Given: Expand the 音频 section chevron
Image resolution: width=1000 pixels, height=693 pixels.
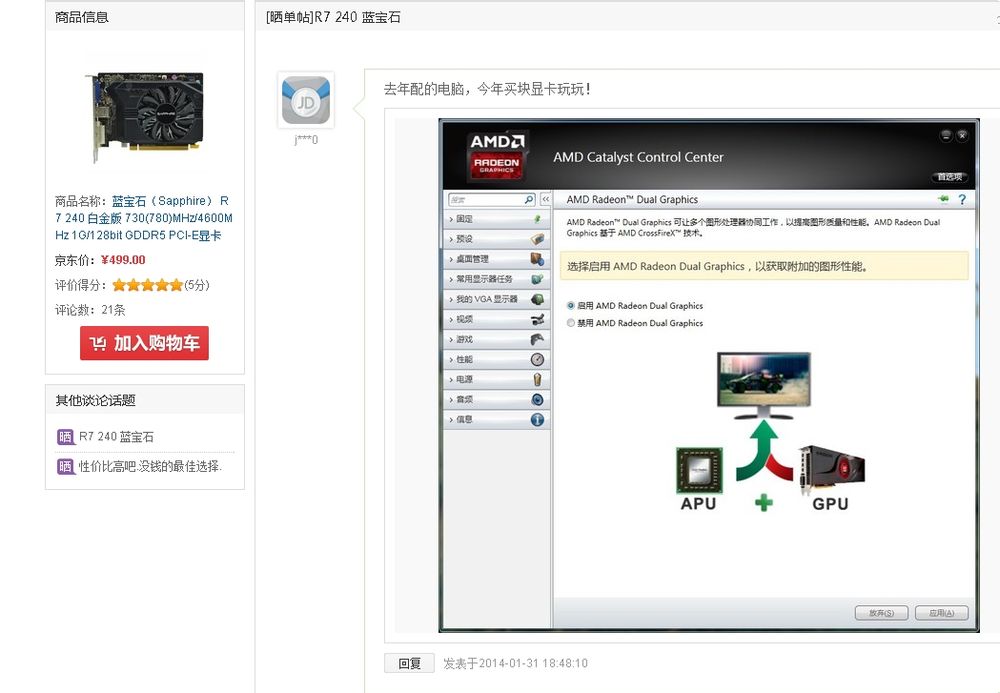Looking at the screenshot, I should point(451,400).
